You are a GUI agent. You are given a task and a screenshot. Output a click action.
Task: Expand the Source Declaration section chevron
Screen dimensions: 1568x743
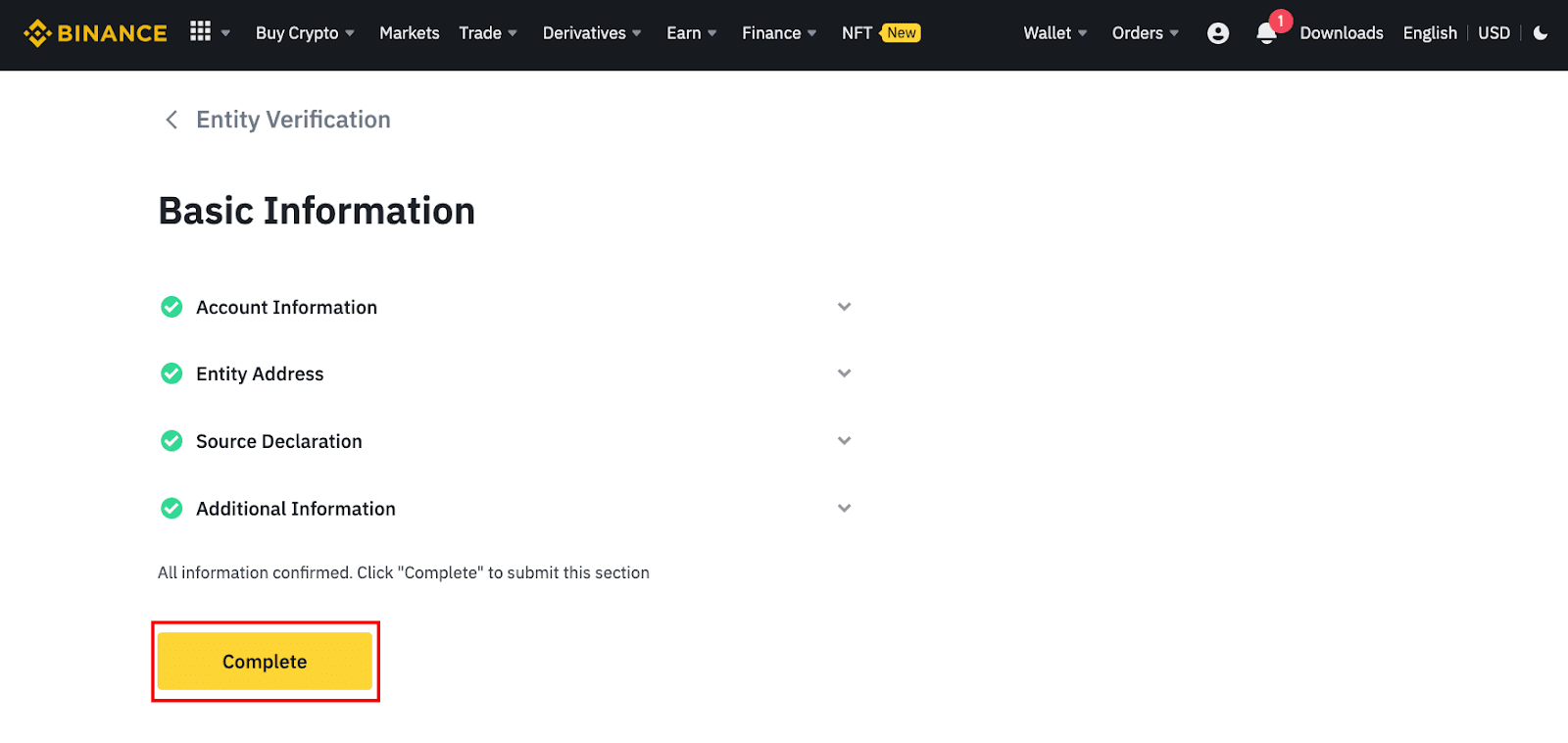coord(844,441)
